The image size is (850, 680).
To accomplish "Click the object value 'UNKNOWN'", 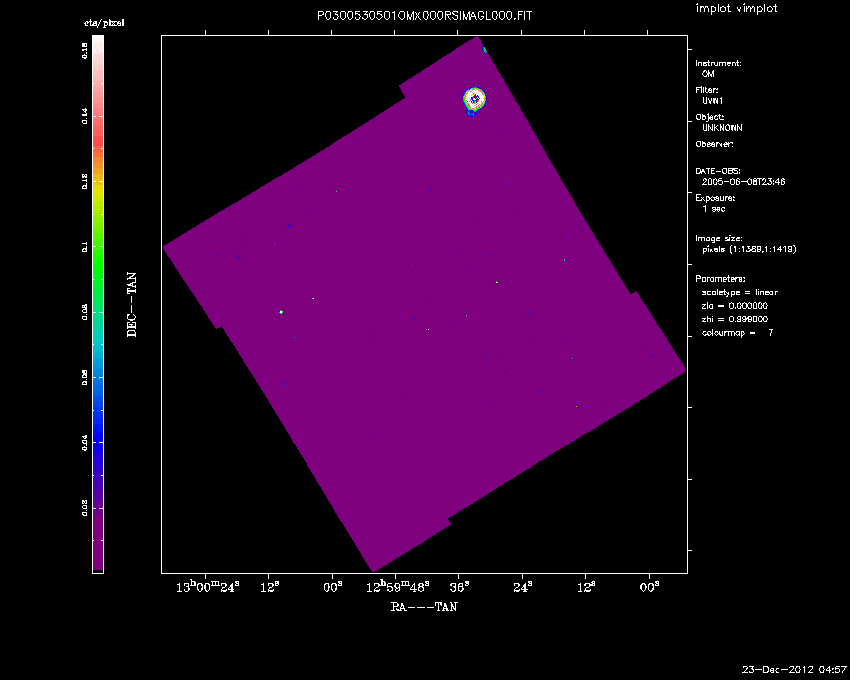I will click(x=722, y=128).
